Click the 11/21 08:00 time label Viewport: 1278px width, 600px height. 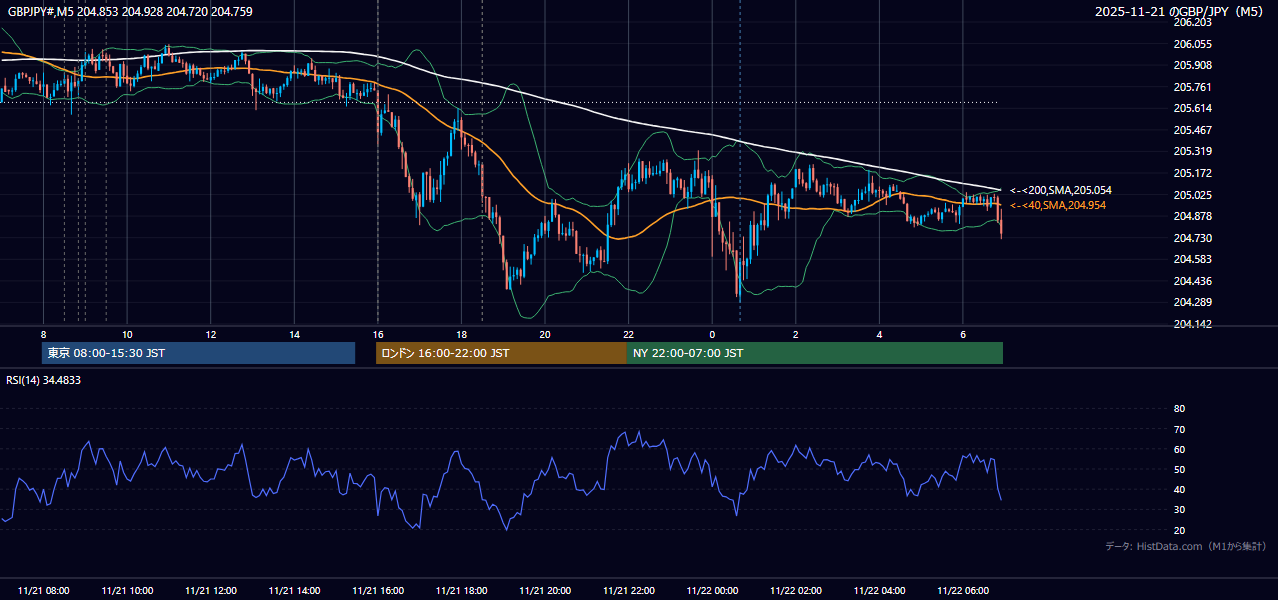pyautogui.click(x=44, y=591)
